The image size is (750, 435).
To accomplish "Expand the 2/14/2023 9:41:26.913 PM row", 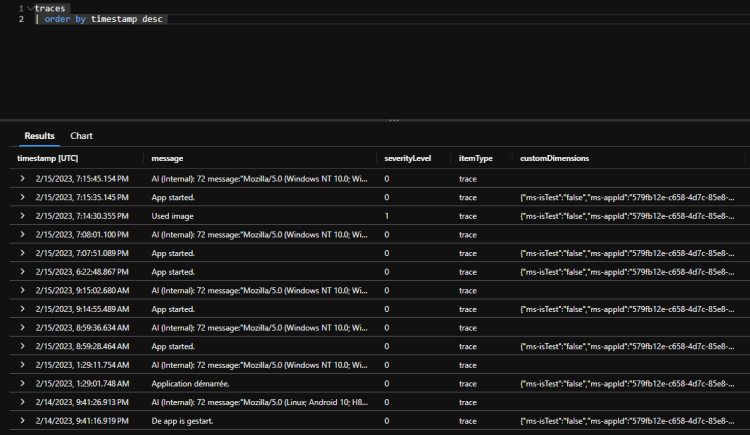I will [x=22, y=402].
